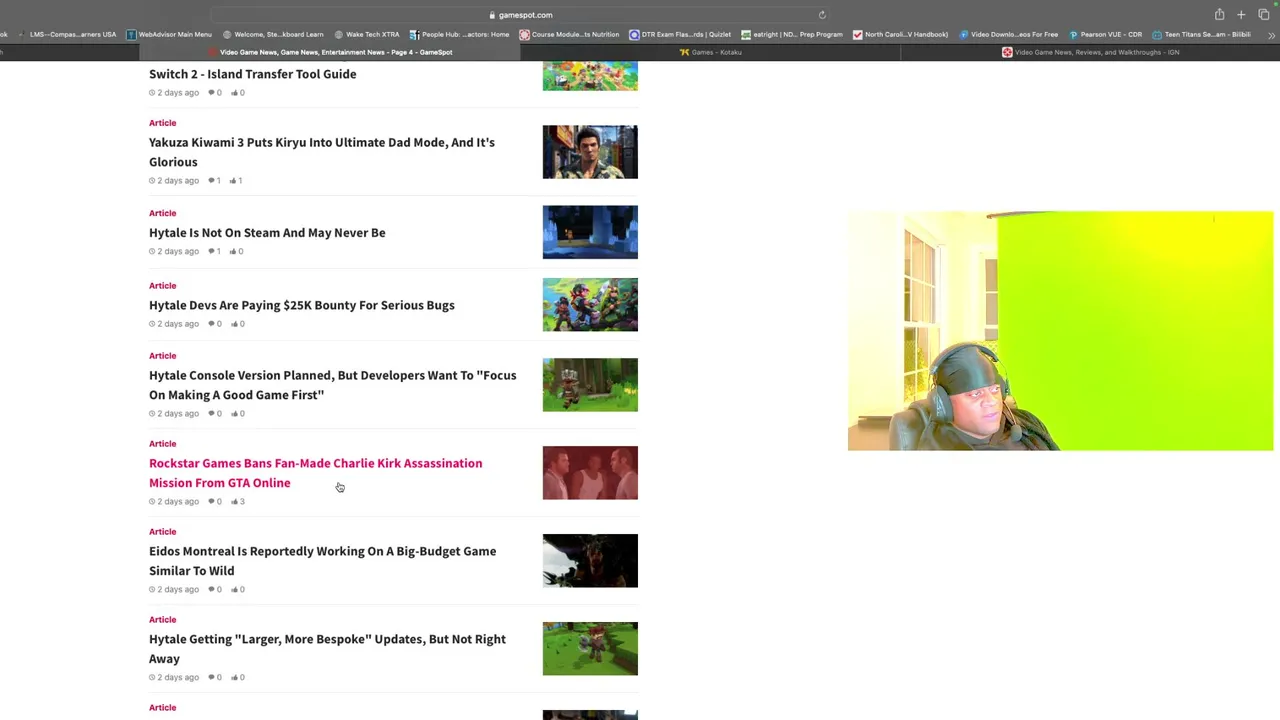The height and width of the screenshot is (720, 1280).
Task: Like the Eidos Montreal article
Action: (x=238, y=590)
